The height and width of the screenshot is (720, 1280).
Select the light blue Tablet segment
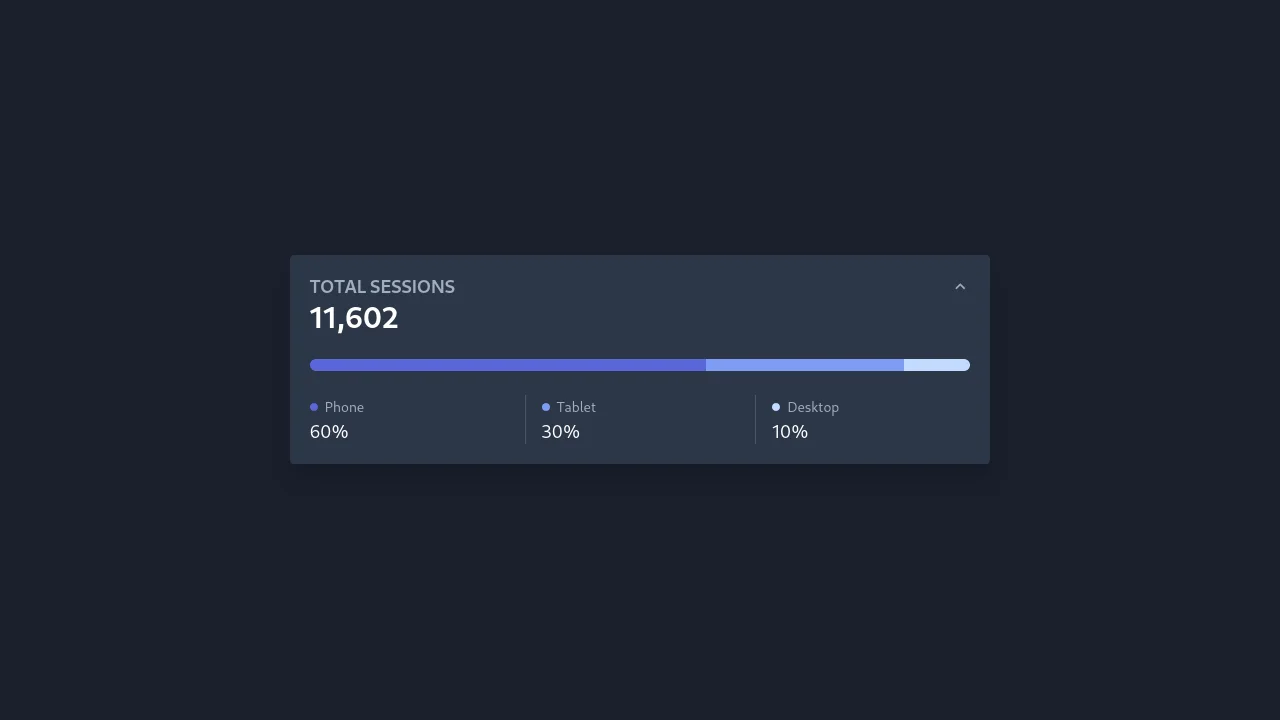pos(805,364)
